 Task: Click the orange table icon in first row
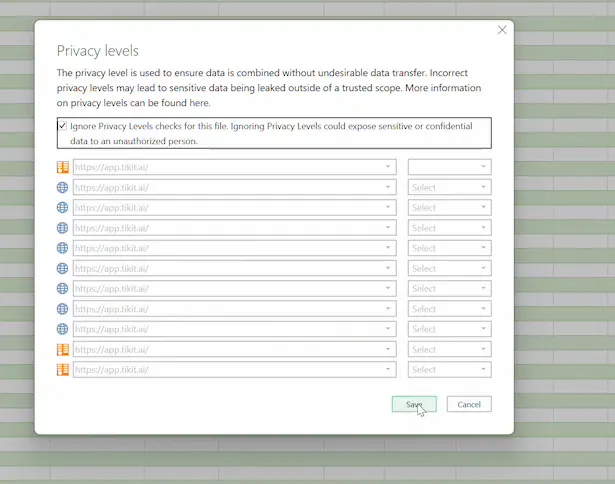click(x=63, y=167)
